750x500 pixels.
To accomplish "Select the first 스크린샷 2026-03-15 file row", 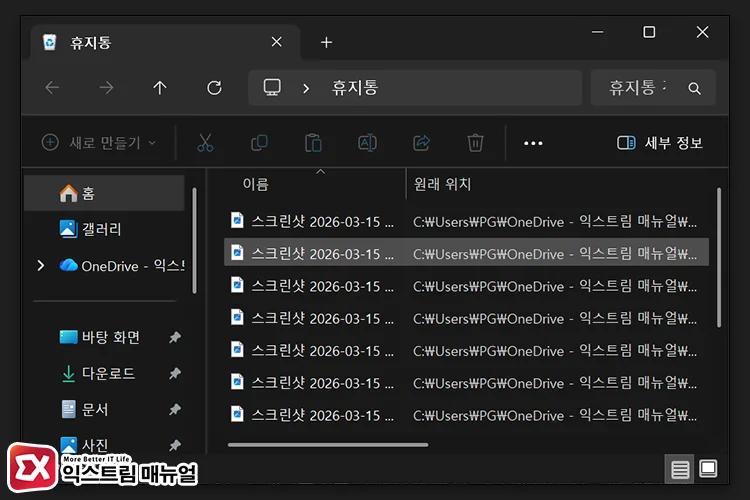I will pyautogui.click(x=466, y=222).
